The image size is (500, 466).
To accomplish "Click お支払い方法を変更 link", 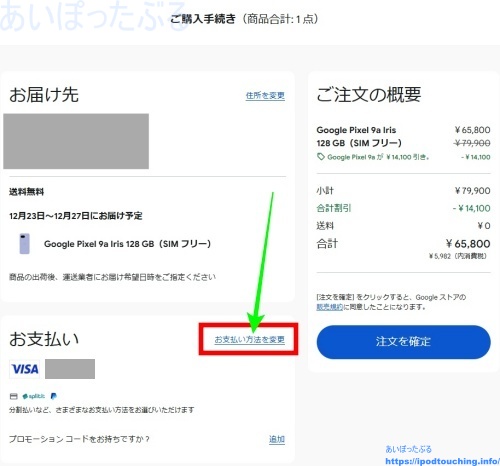I will tap(249, 339).
